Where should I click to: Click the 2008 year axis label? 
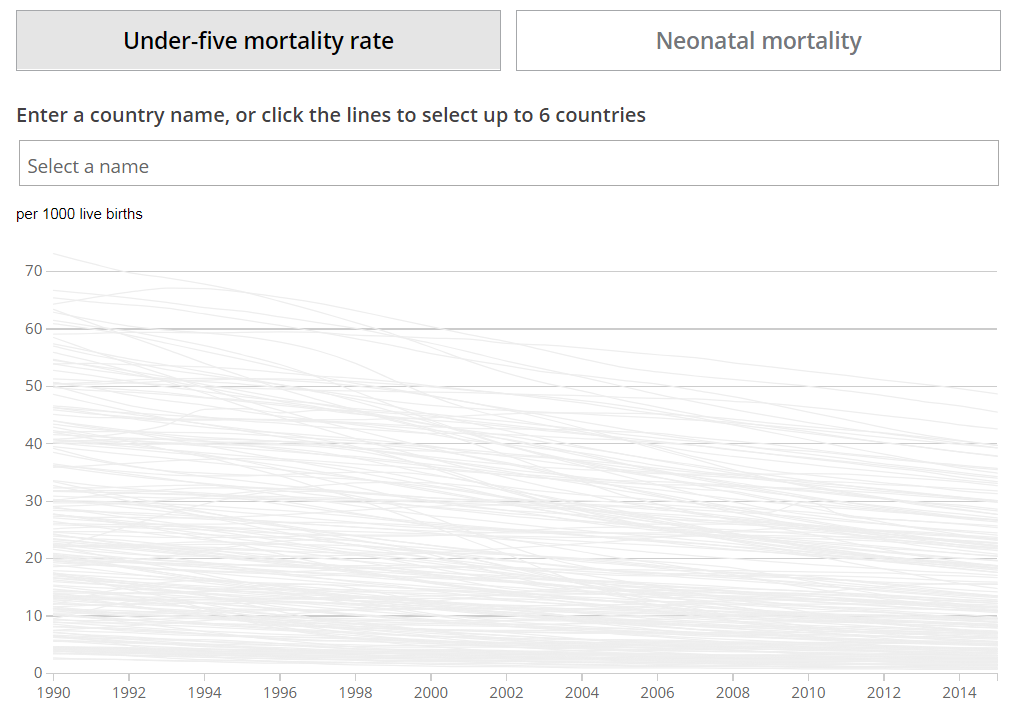click(733, 692)
